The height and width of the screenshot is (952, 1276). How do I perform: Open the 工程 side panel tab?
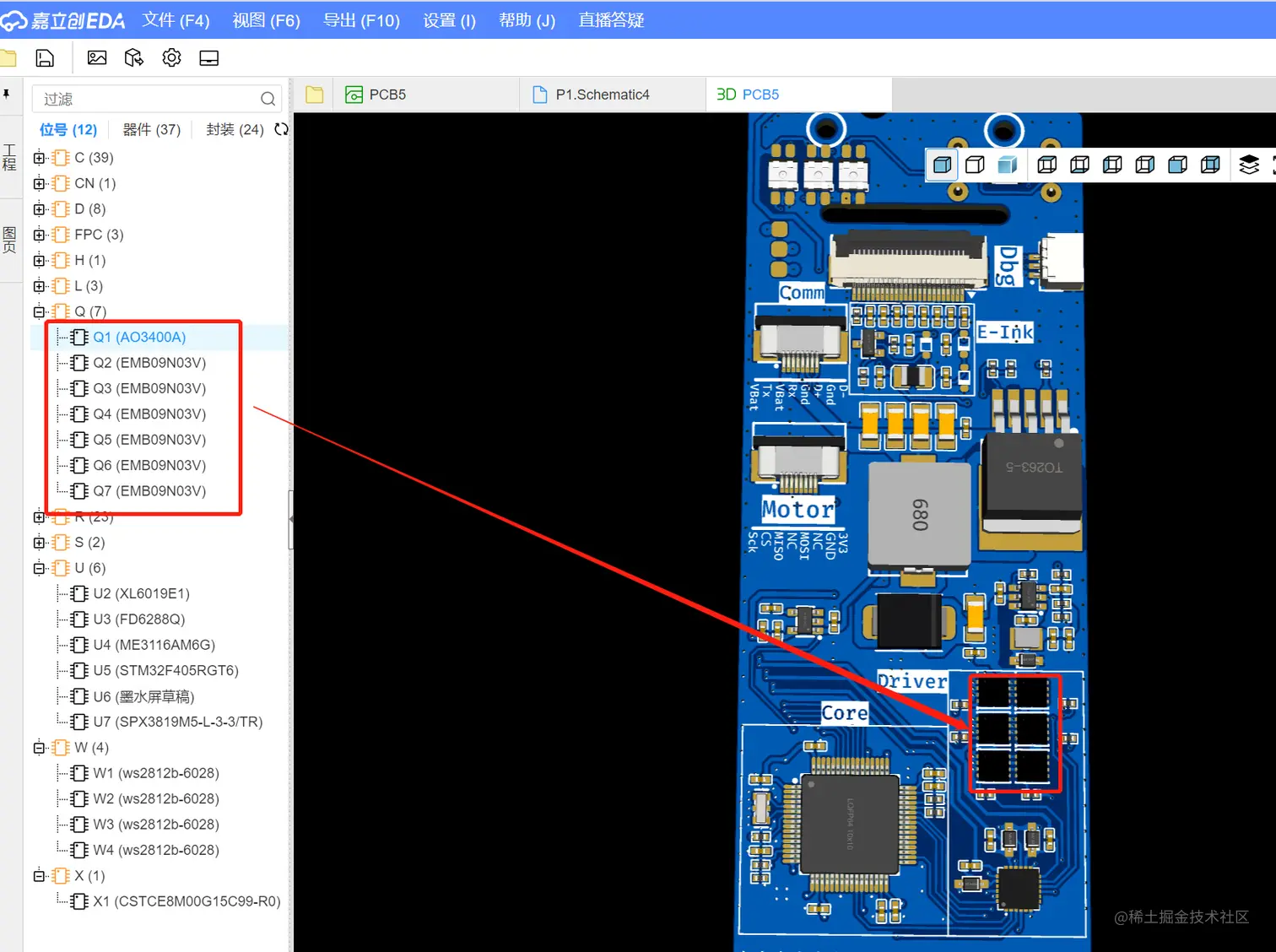tap(9, 158)
